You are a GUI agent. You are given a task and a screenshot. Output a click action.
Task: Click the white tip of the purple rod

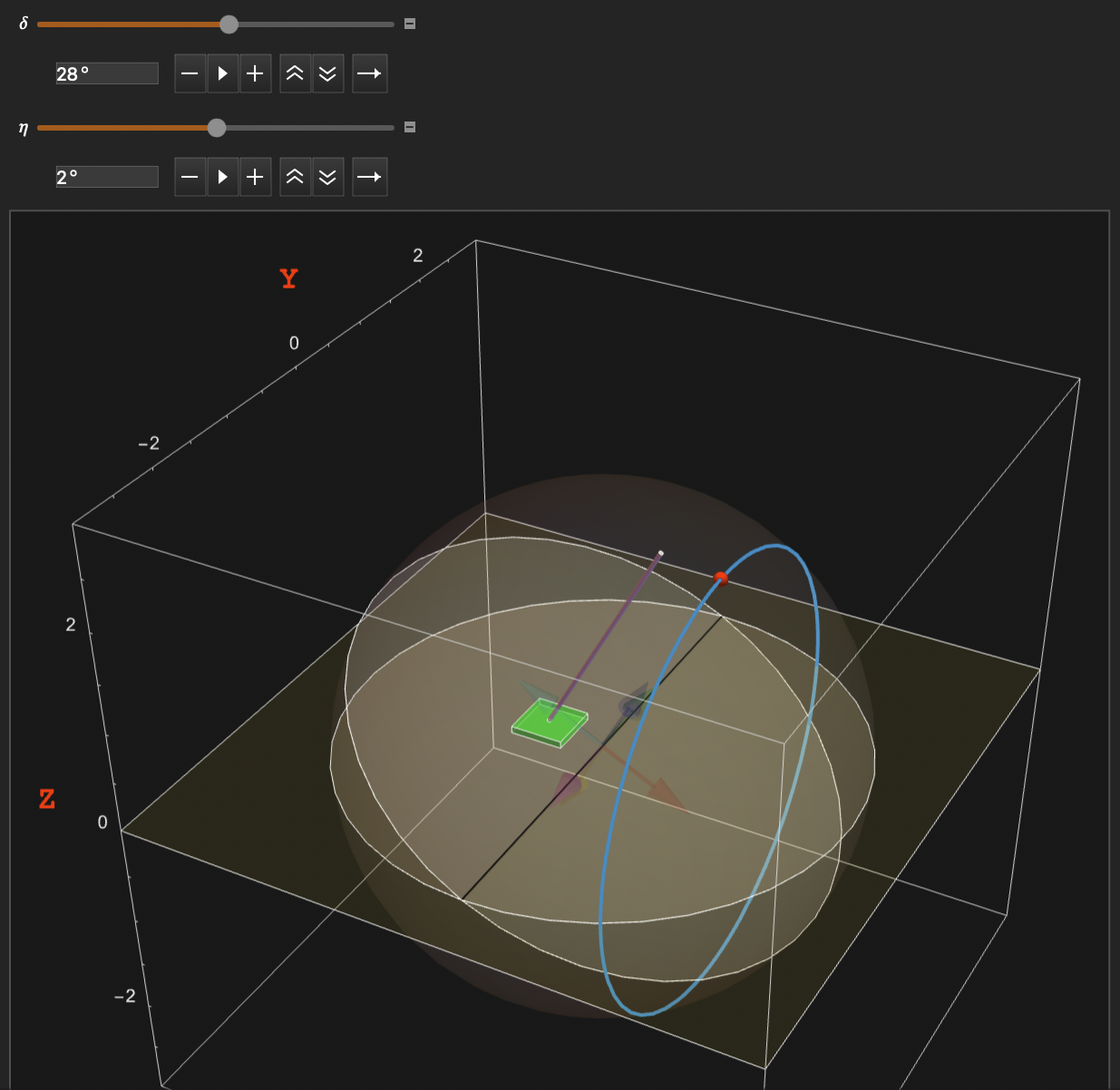tap(660, 552)
